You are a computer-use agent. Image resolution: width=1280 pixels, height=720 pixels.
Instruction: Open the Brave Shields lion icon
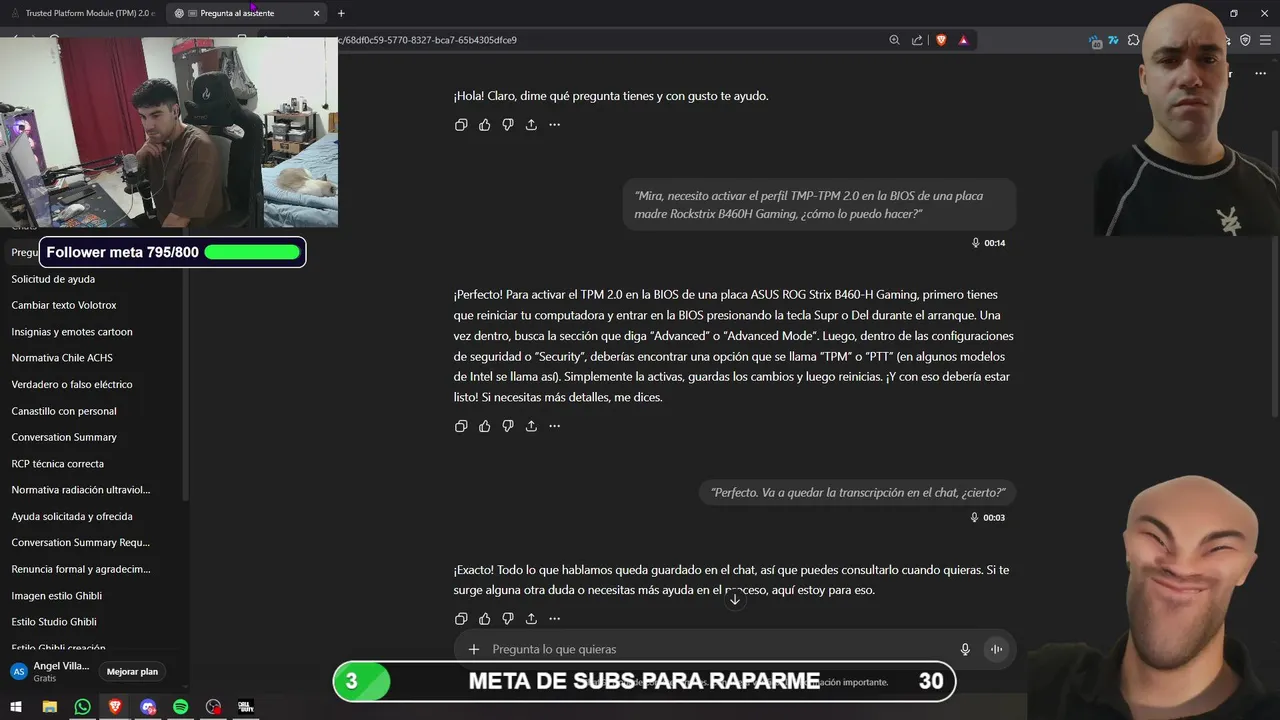941,40
